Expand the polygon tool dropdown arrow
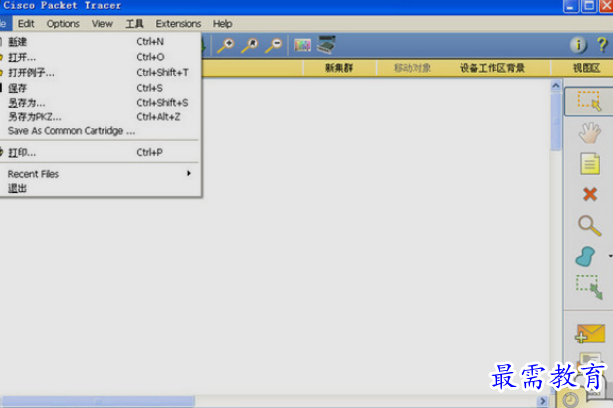Viewport: 613px width, 408px height. (x=610, y=256)
